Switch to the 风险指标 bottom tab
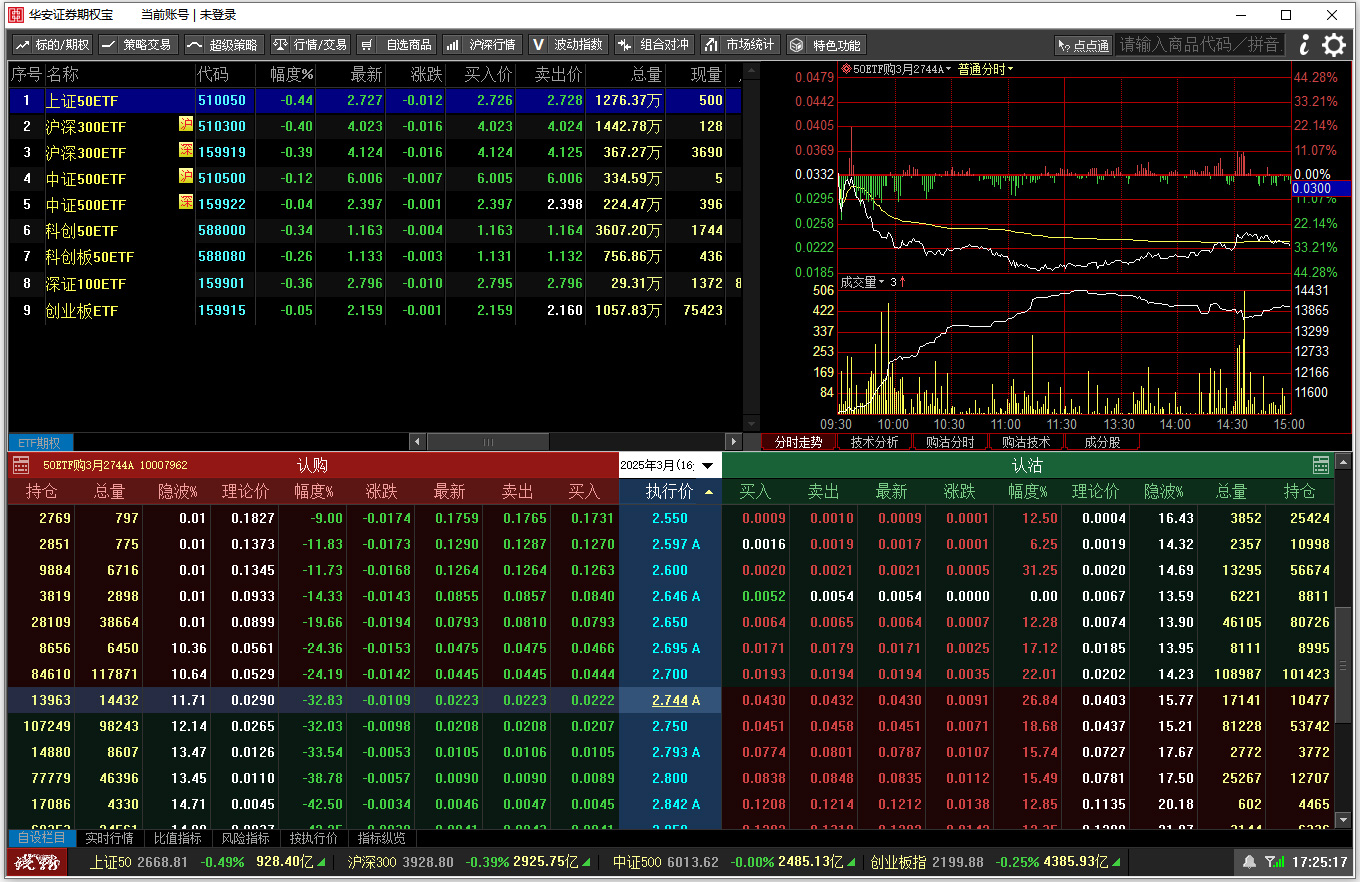Screen dimensions: 1360x882 pos(245,838)
